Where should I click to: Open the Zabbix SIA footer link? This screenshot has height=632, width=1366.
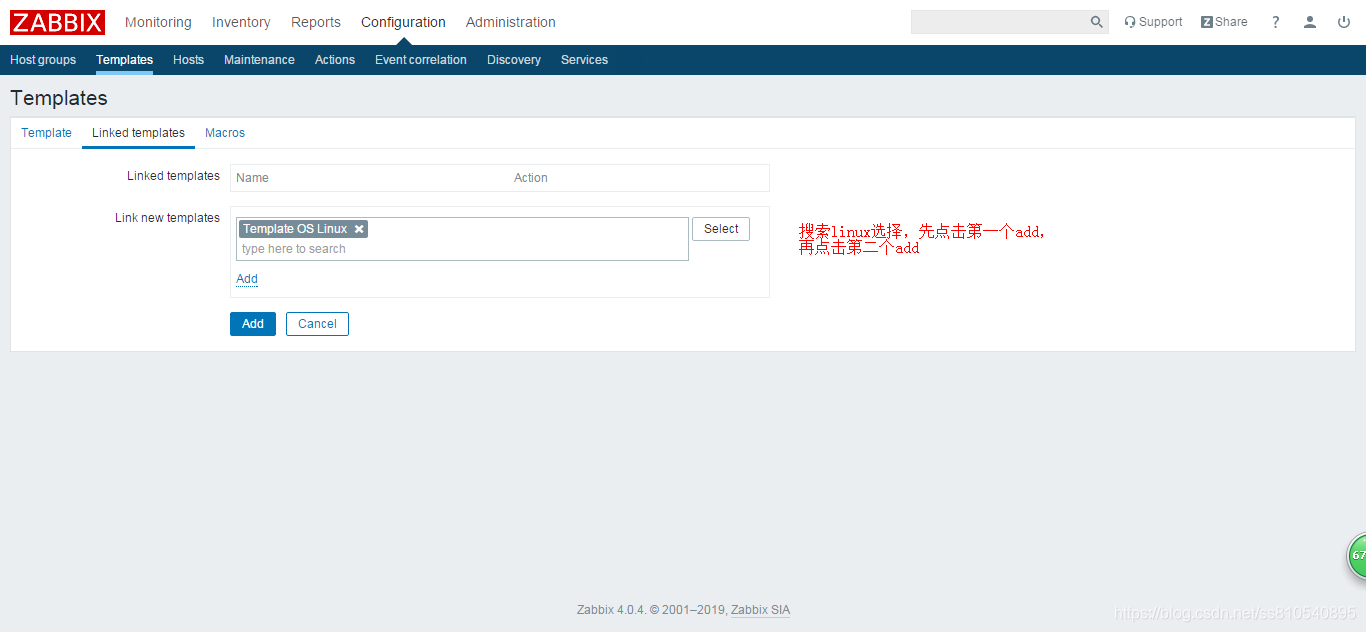pyautogui.click(x=760, y=610)
